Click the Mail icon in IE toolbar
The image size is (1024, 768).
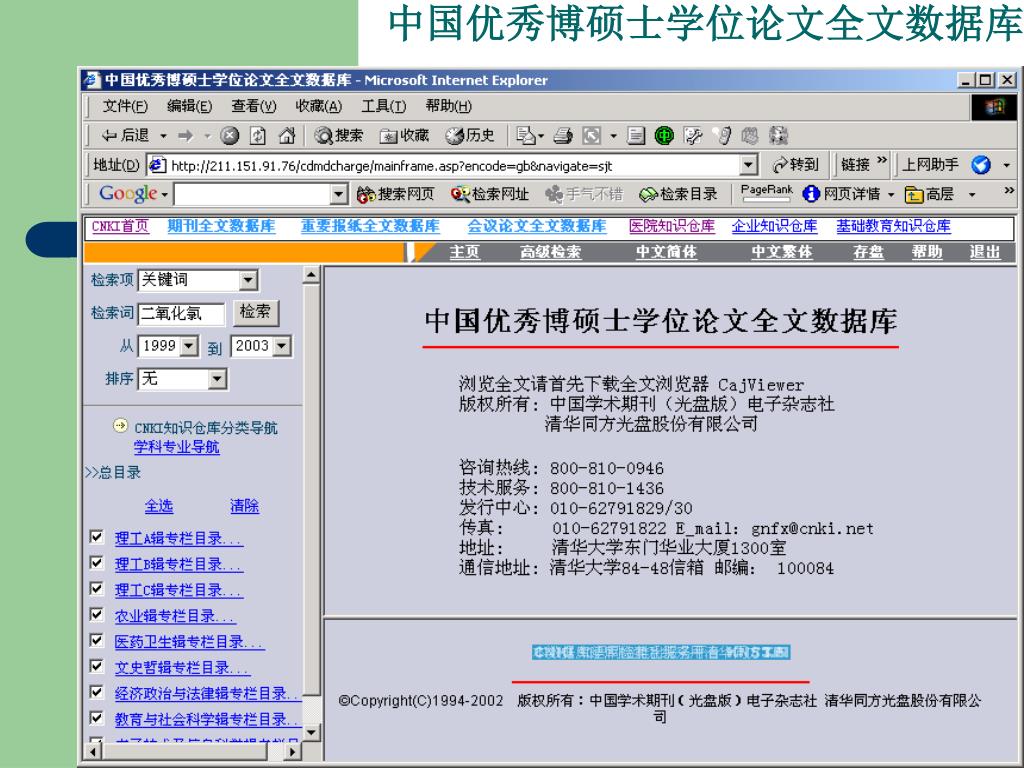click(526, 135)
